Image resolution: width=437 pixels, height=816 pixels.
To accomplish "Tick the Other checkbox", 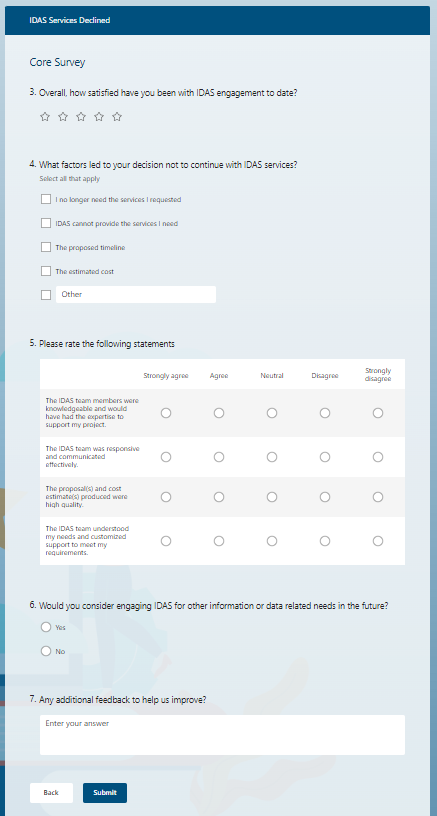I will (46, 295).
